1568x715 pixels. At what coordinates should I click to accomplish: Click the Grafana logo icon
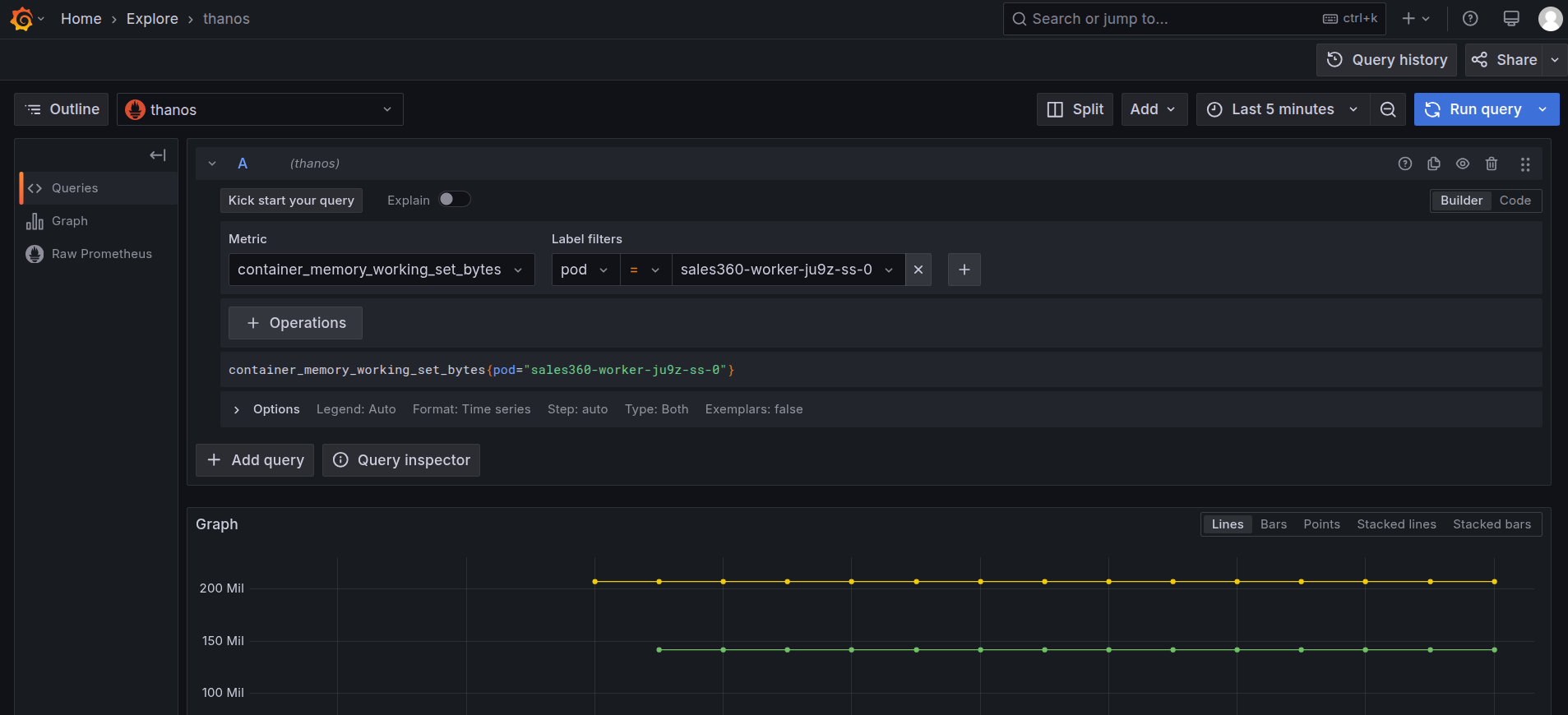tap(22, 19)
